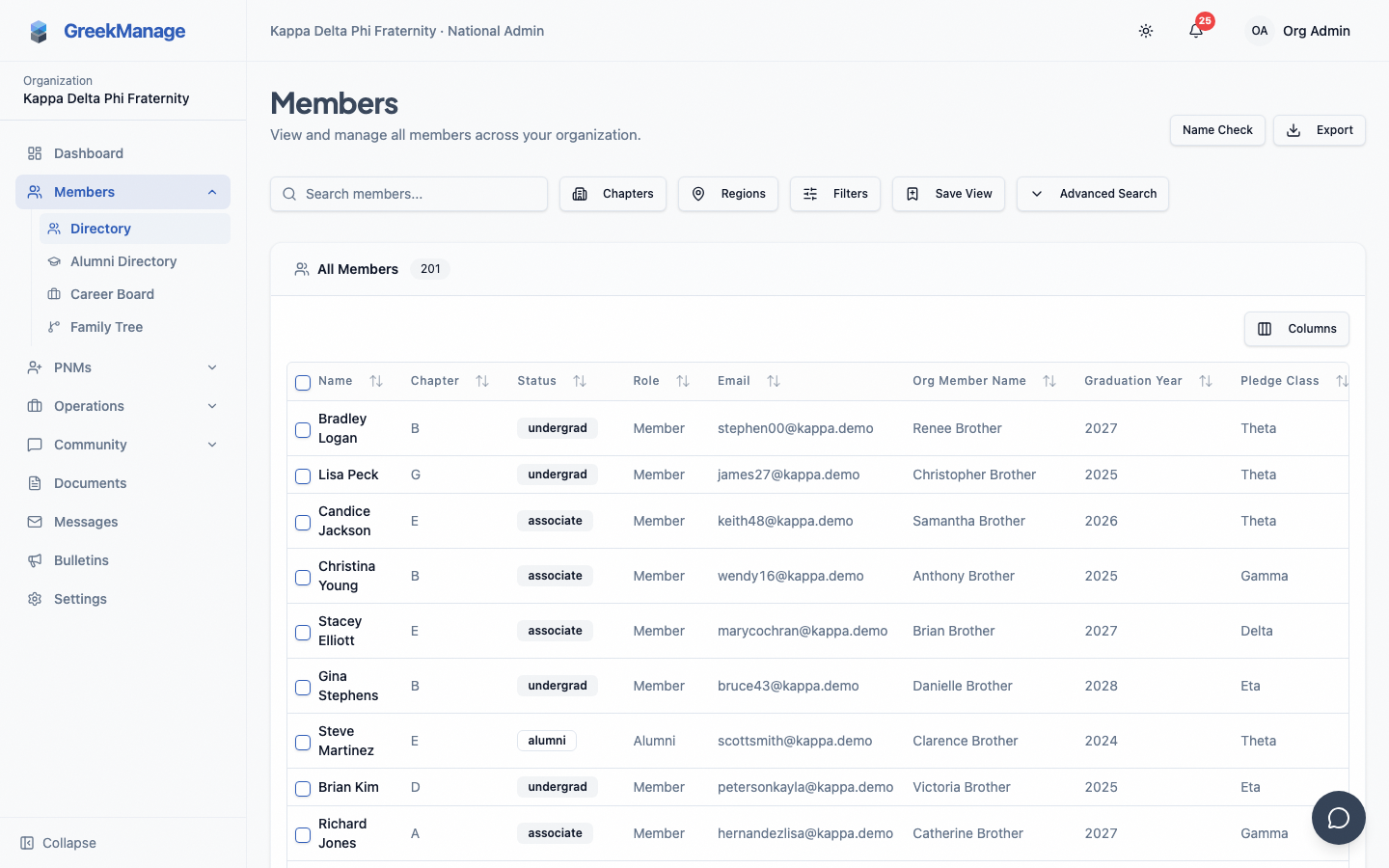Click the Documents file icon in sidebar
Viewport: 1389px width, 868px height.
pyautogui.click(x=35, y=483)
